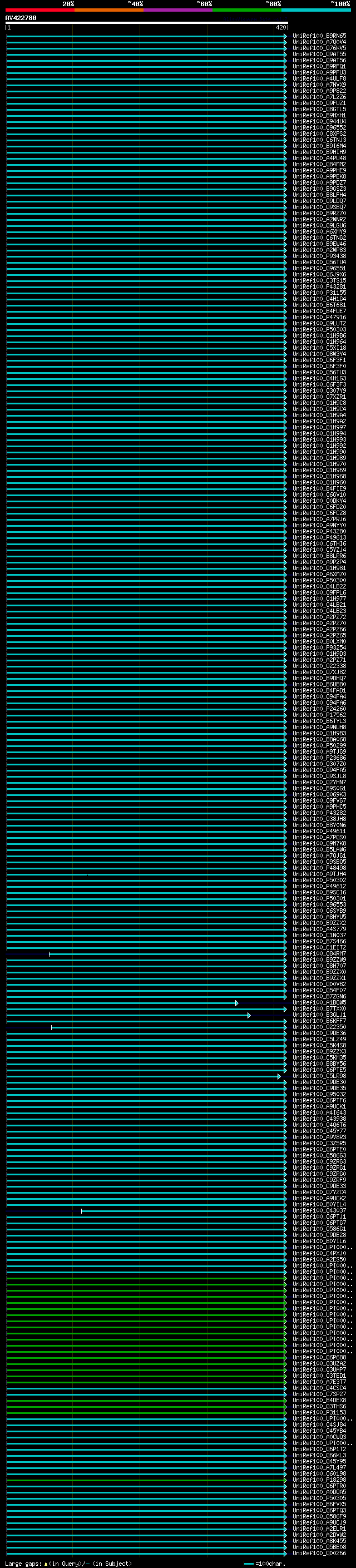Select the UniRef100_Q9FVG7 label
Screen dimensions: 356x1568
pyautogui.click(x=319, y=801)
